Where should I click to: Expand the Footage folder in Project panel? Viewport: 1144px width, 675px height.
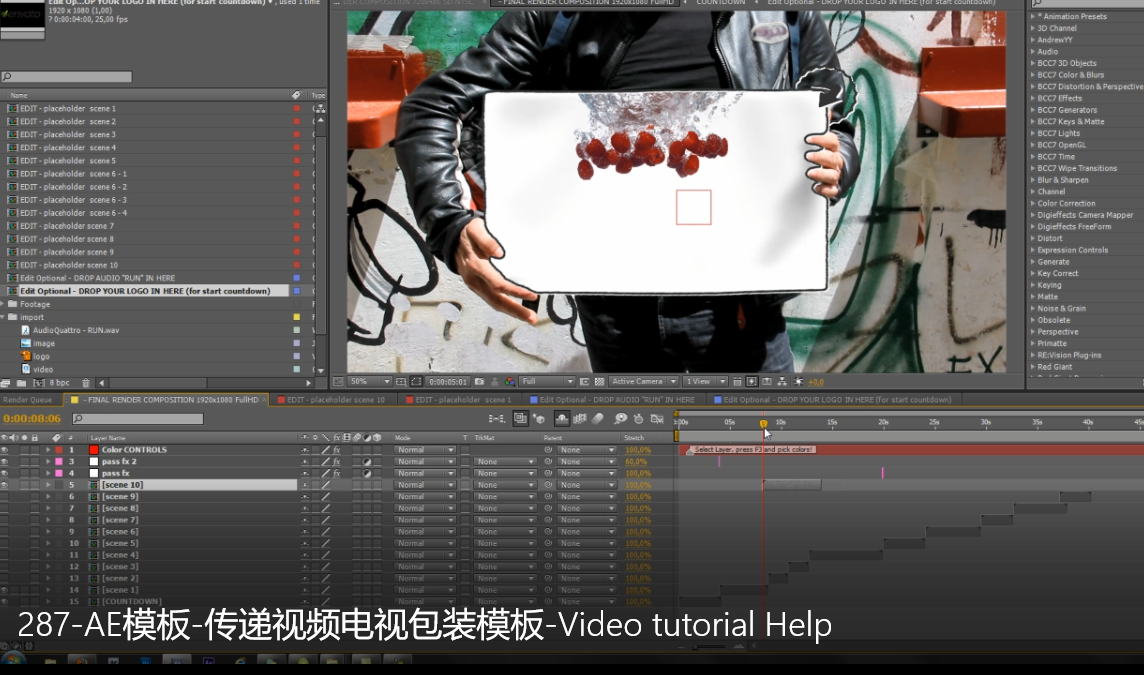point(4,304)
